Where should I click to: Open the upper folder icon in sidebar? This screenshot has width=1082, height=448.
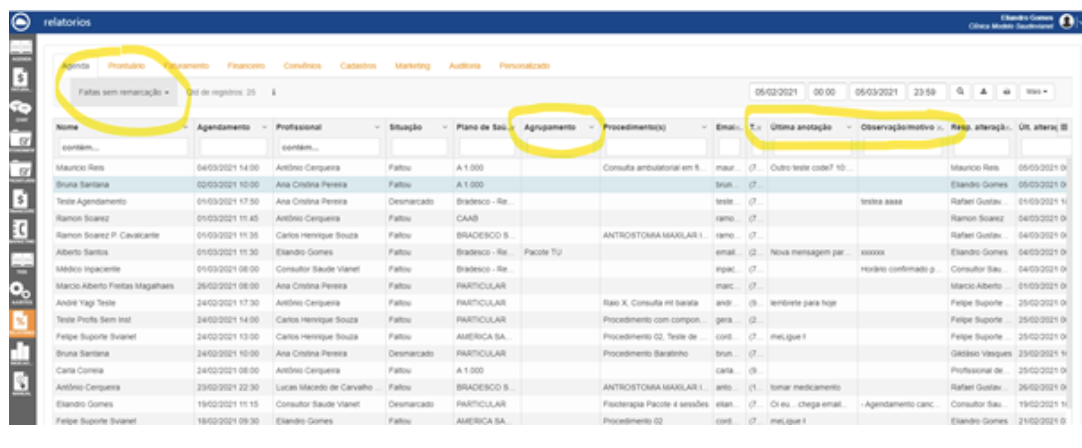pyautogui.click(x=21, y=140)
